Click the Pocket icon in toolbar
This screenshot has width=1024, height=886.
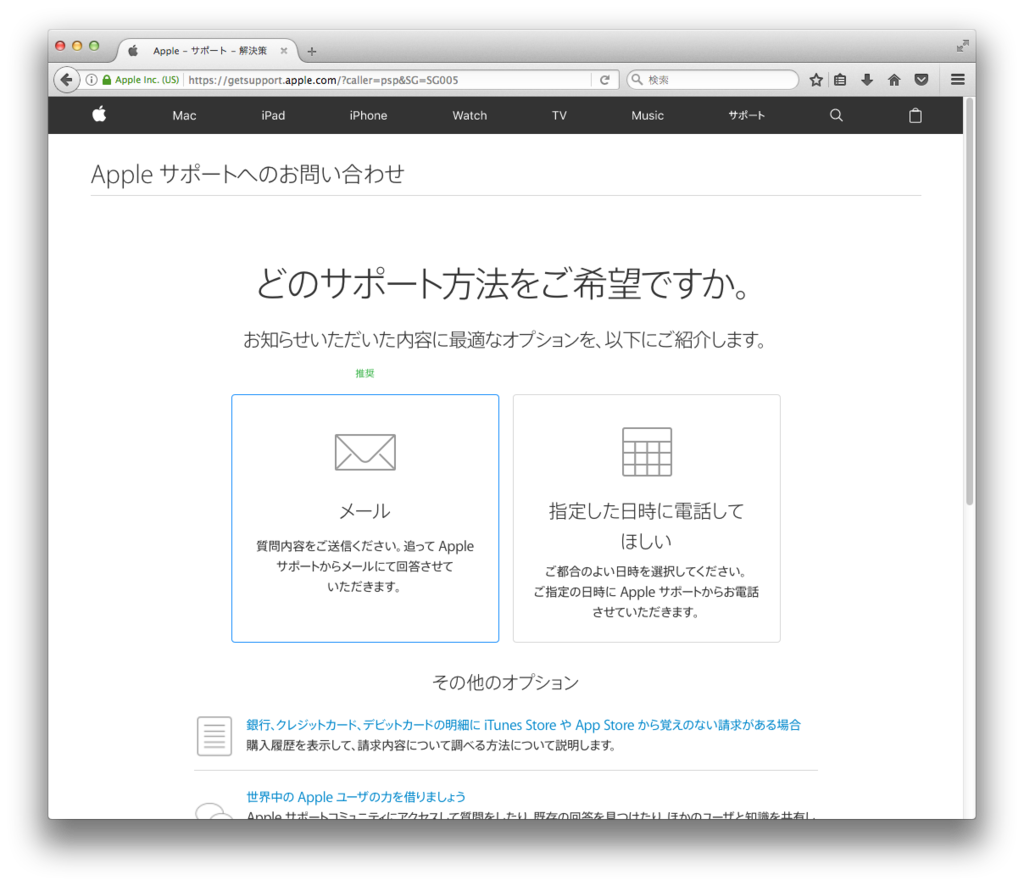[x=921, y=80]
